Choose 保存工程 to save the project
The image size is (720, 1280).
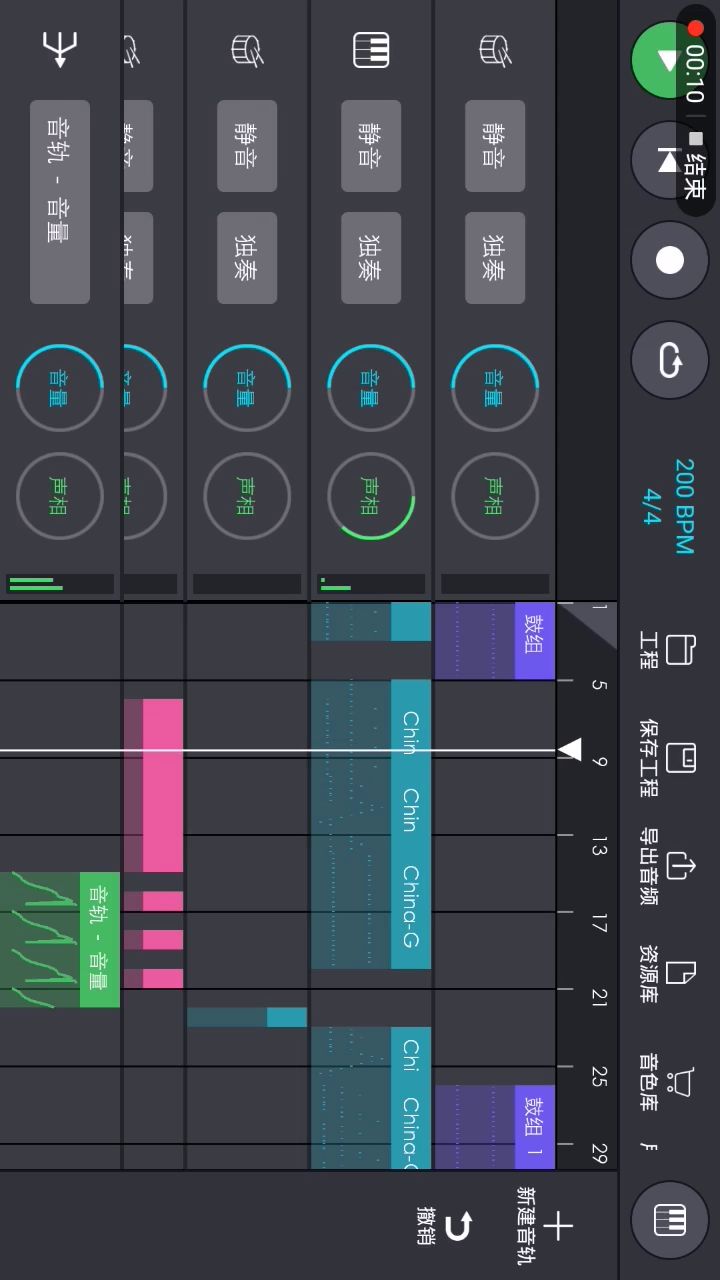[x=666, y=758]
